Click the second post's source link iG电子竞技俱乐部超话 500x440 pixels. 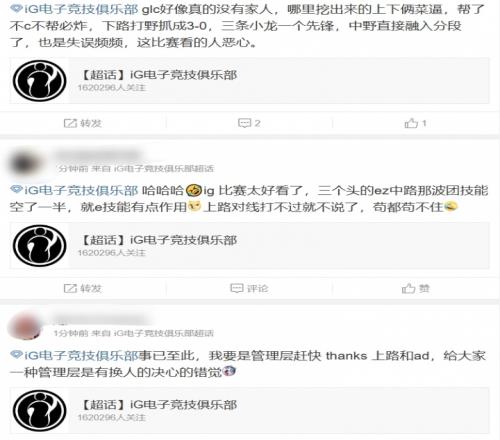(164, 169)
